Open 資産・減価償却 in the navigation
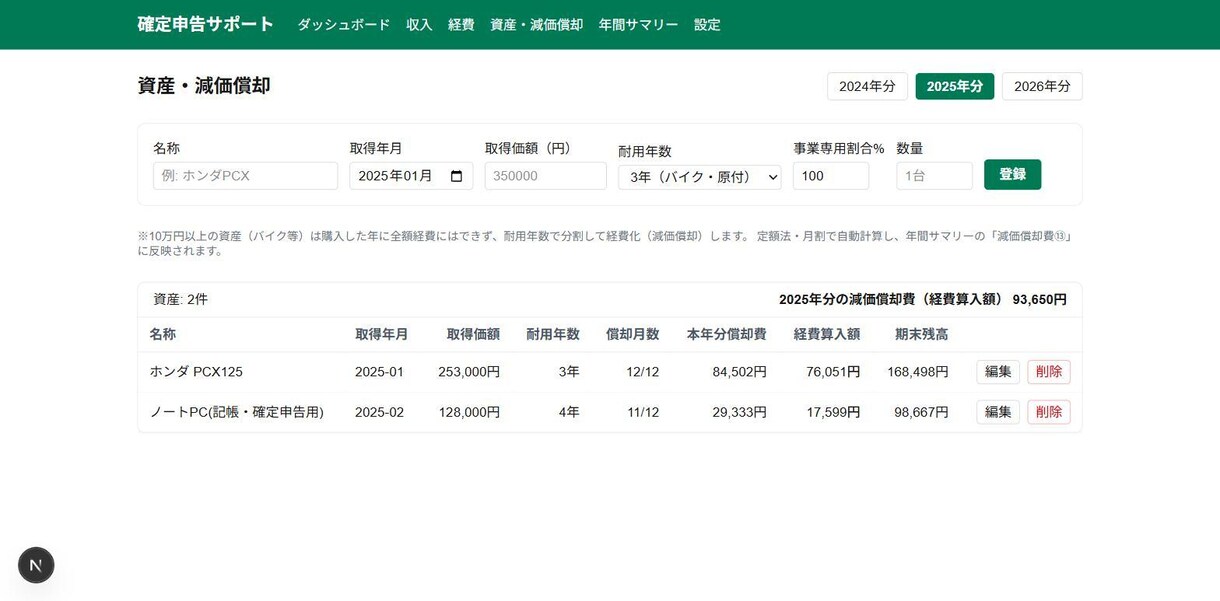Image resolution: width=1220 pixels, height=601 pixels. (x=536, y=25)
